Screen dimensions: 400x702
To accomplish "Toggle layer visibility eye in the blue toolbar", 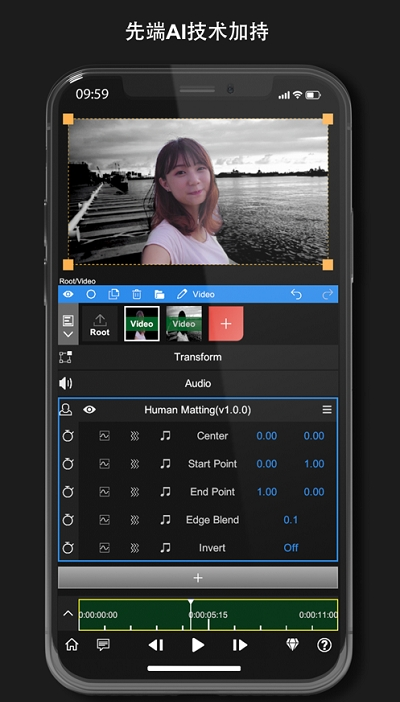I will pyautogui.click(x=68, y=294).
